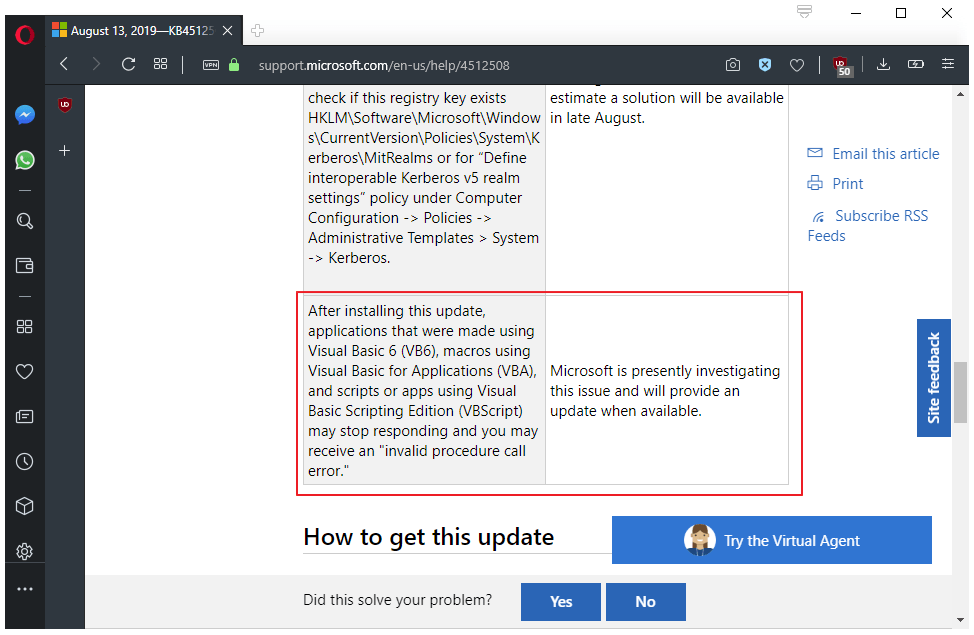Image resolution: width=974 pixels, height=635 pixels.
Task: Toggle the VPN badge in the address bar
Action: pos(210,64)
